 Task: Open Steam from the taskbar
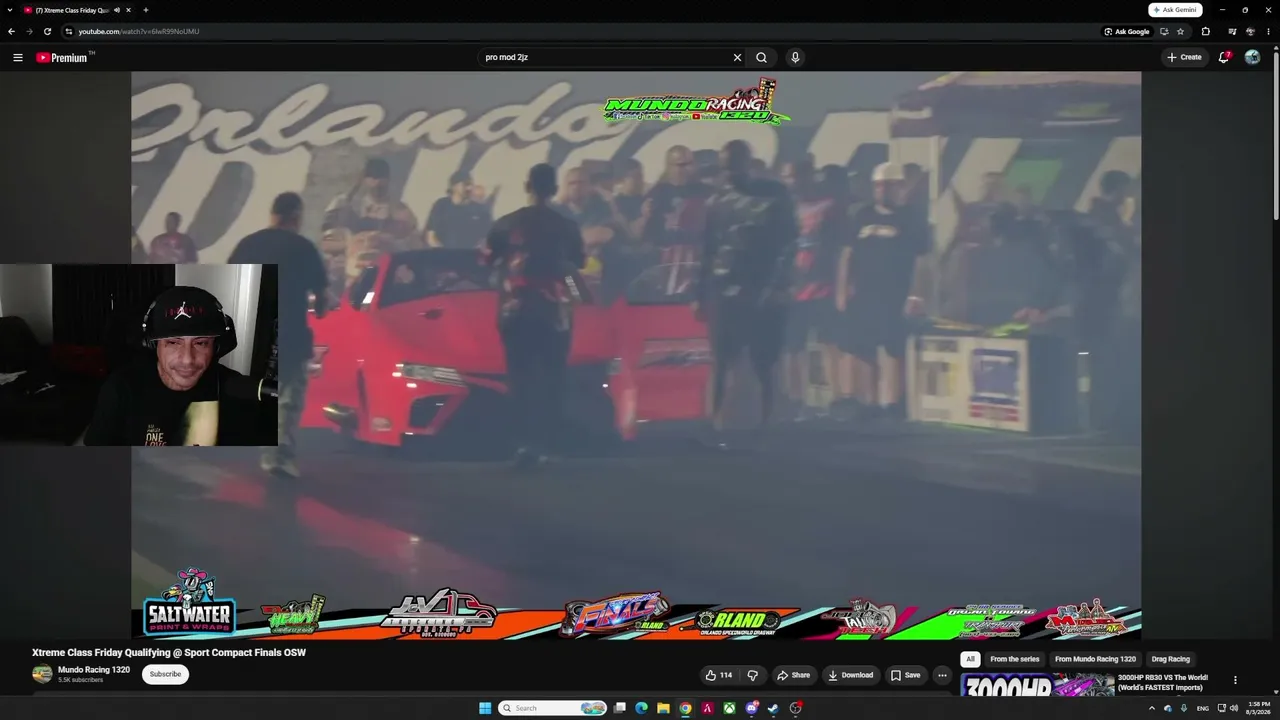[x=773, y=708]
